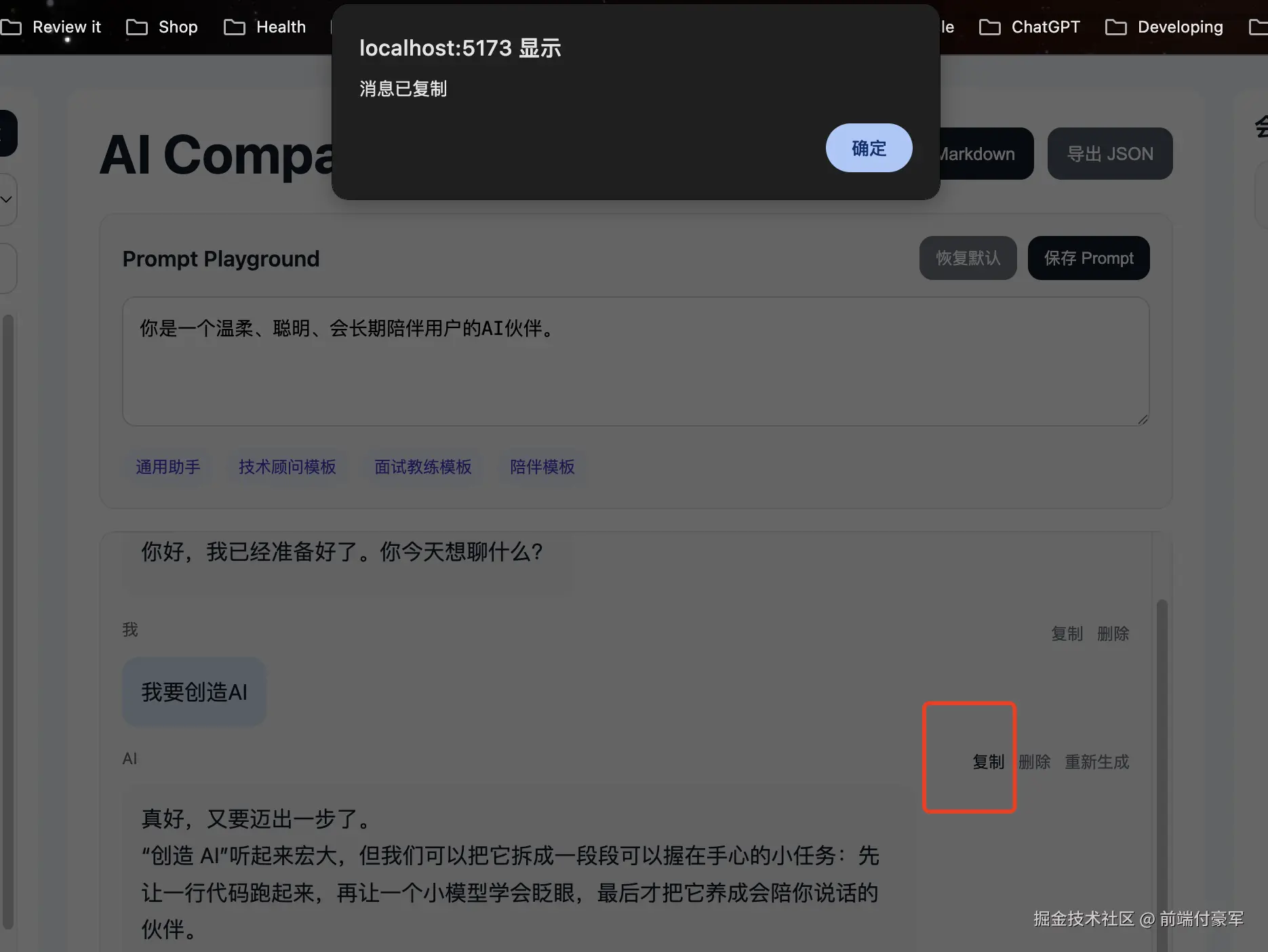Apply the 面试教练模板 template
This screenshot has width=1268, height=952.
[x=423, y=467]
